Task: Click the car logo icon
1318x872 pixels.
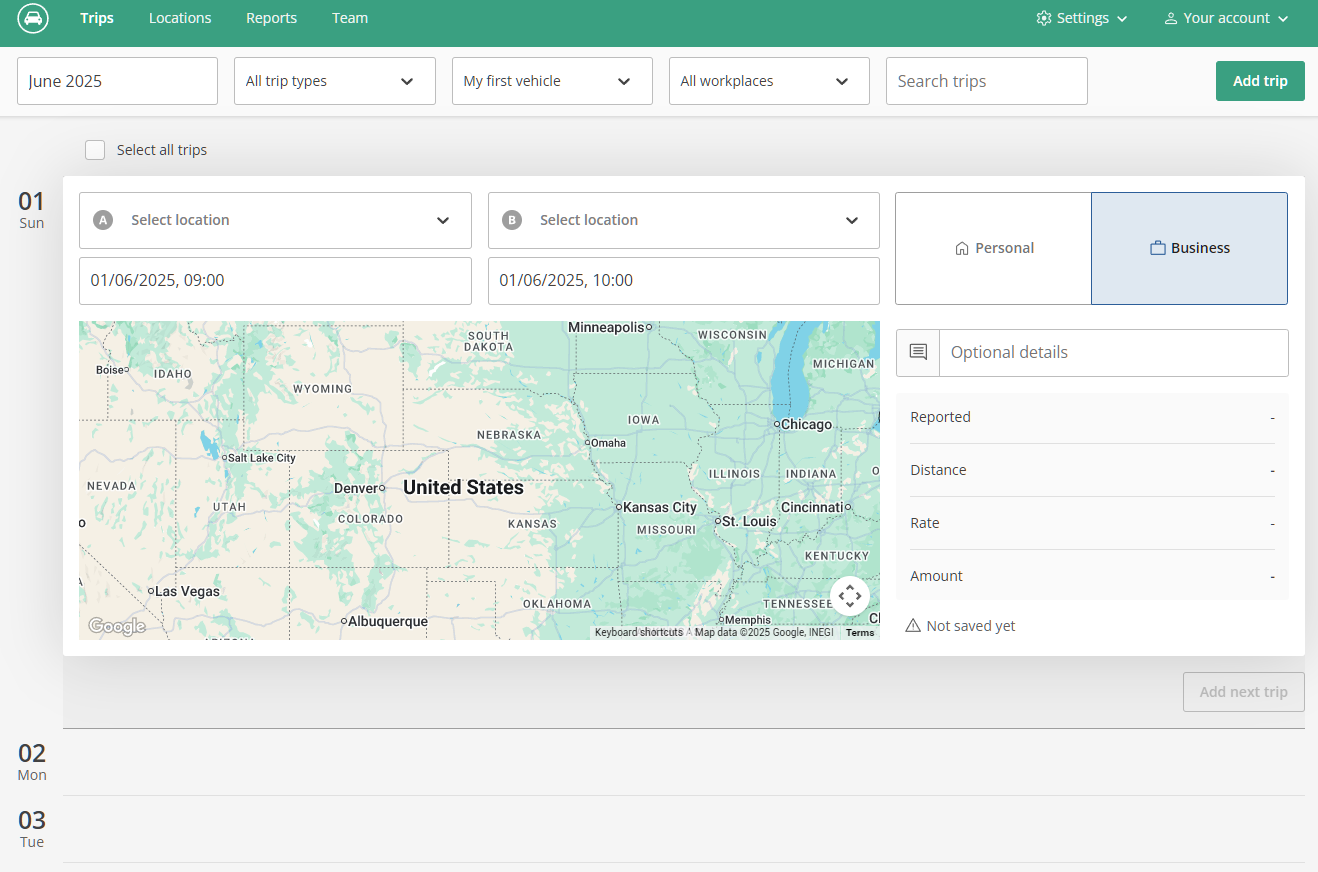Action: (33, 18)
